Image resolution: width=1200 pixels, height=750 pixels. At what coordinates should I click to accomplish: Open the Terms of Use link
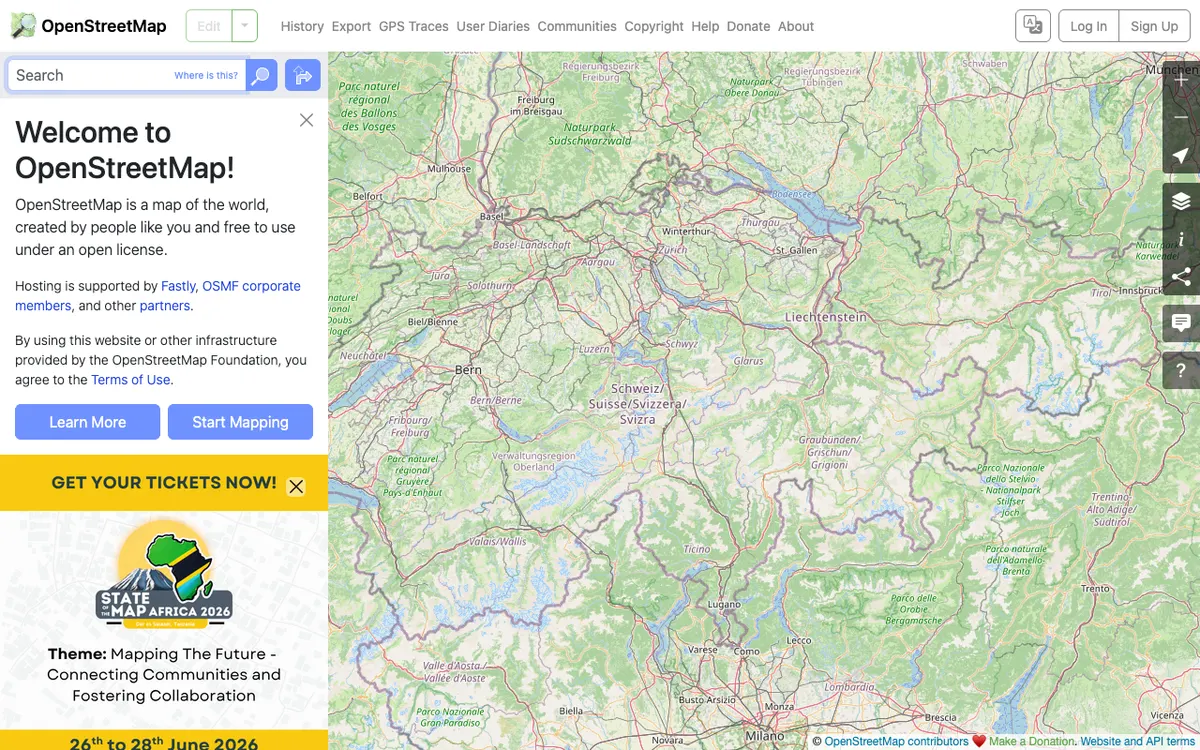tap(131, 380)
